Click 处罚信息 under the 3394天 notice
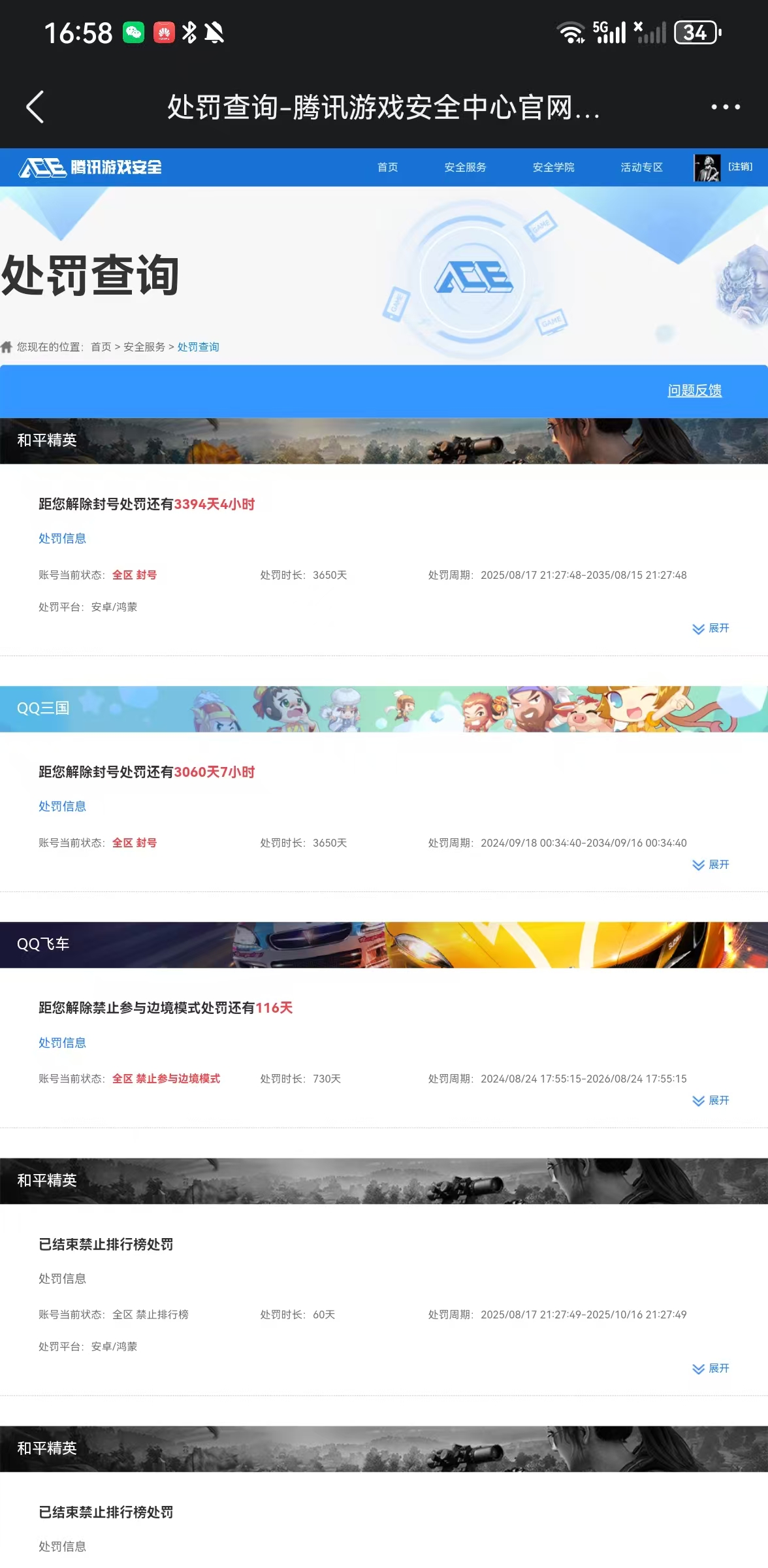This screenshot has width=768, height=1568. 63,538
